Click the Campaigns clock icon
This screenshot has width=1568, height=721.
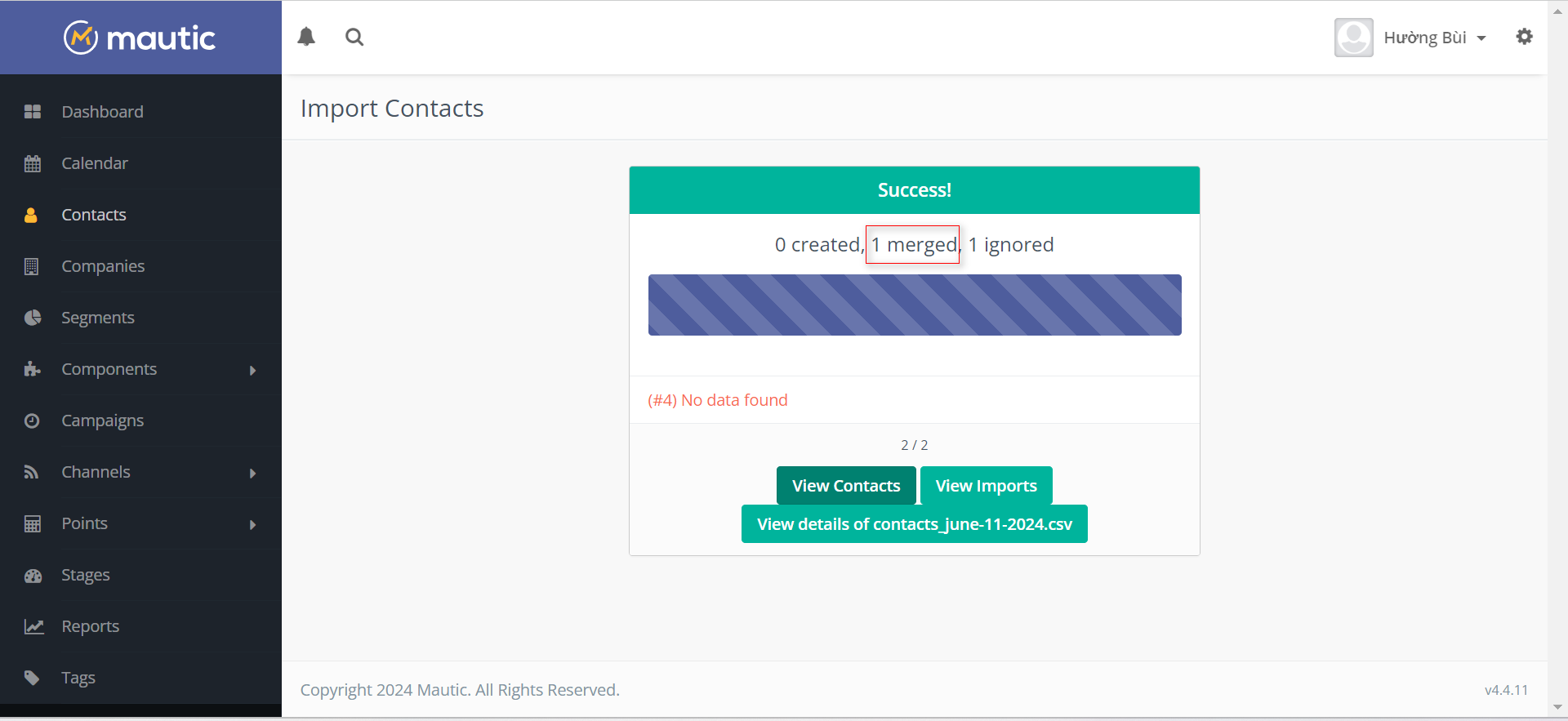(32, 421)
